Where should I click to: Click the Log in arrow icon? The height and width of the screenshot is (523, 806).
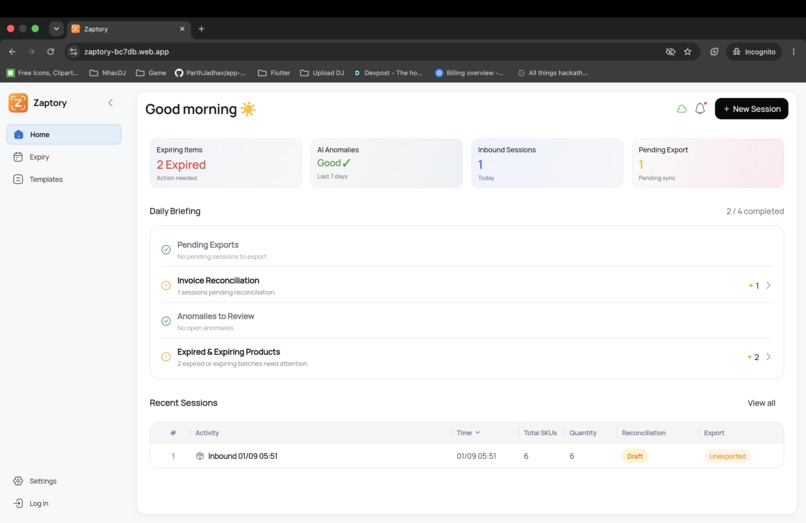(x=18, y=503)
